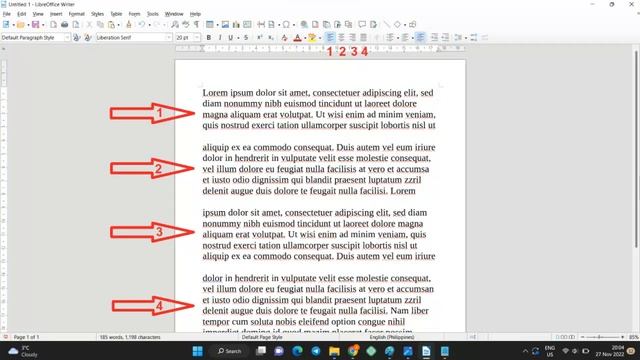Click the Open folder icon
Viewport: 640px width, 360px height.
point(21,25)
